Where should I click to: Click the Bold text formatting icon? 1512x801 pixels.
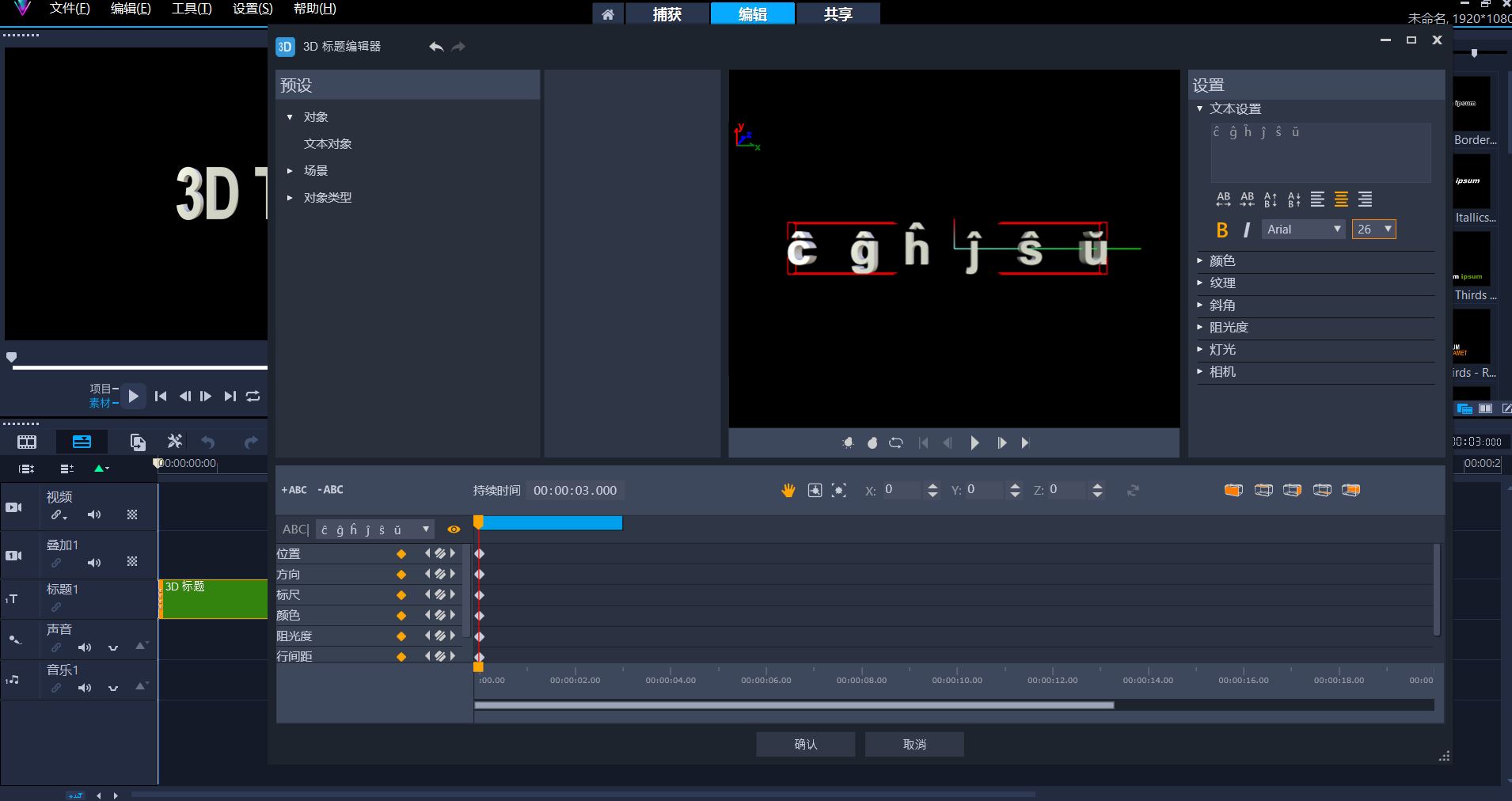(x=1222, y=230)
